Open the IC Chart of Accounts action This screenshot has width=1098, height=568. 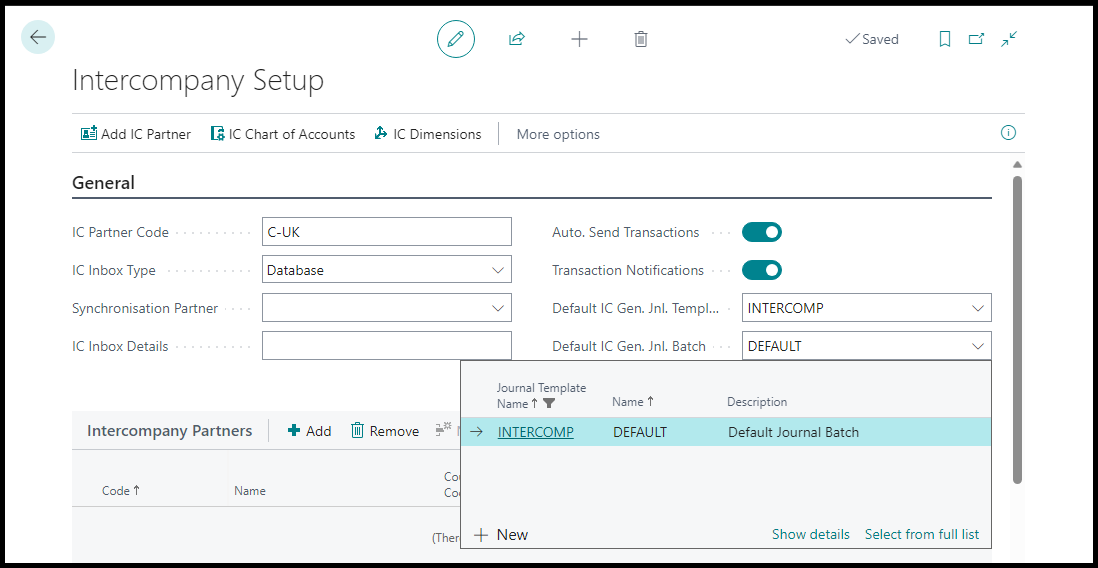[283, 134]
